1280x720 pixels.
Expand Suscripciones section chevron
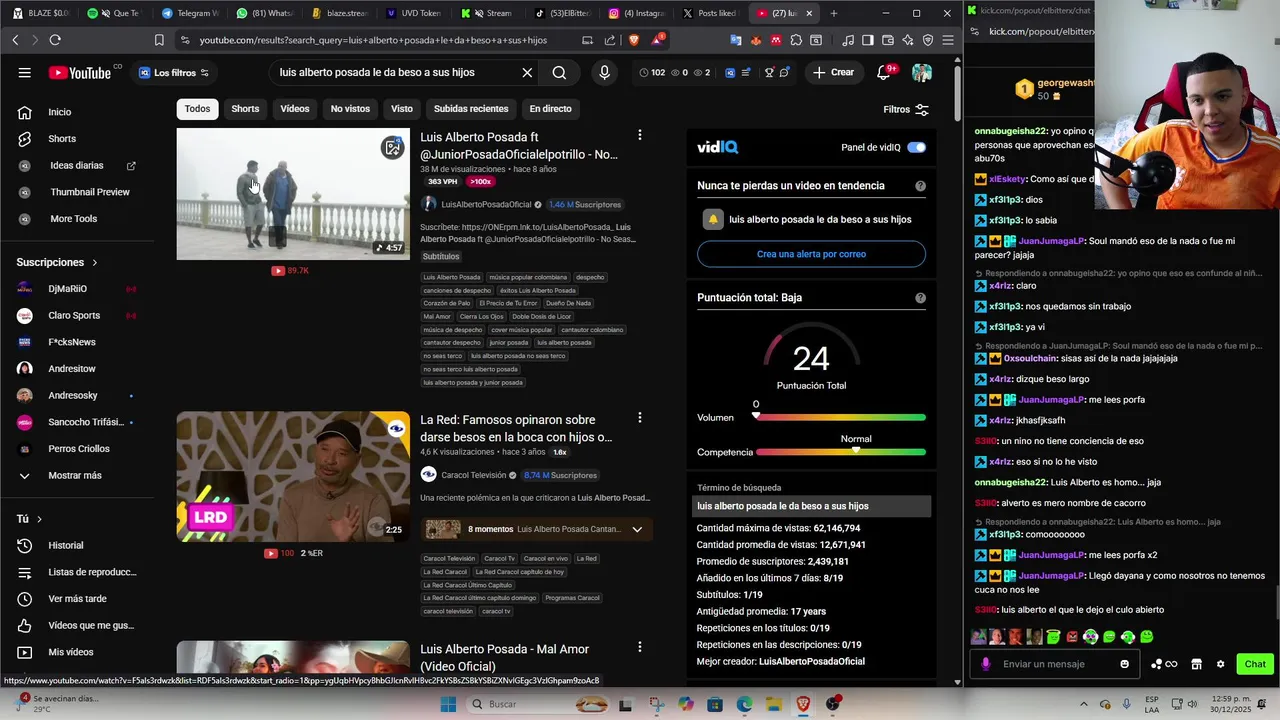point(95,262)
